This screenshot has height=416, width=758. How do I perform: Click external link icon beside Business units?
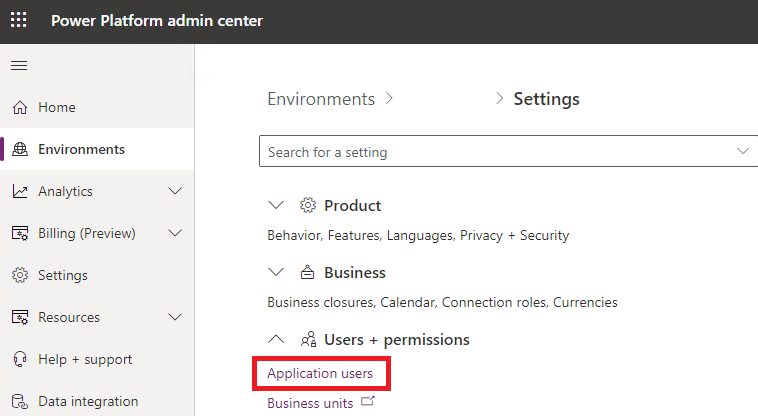[x=368, y=401]
